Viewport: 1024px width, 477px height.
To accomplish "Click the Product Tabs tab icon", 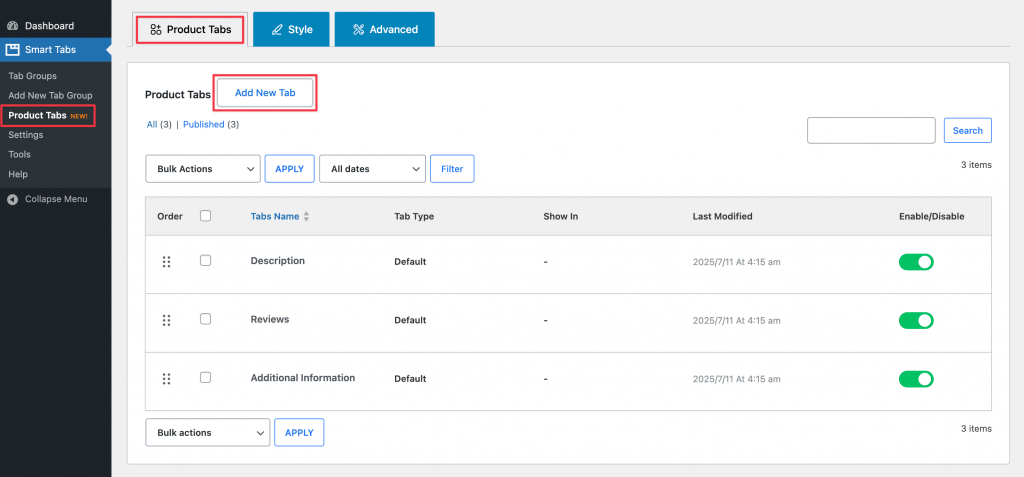I will [x=155, y=29].
